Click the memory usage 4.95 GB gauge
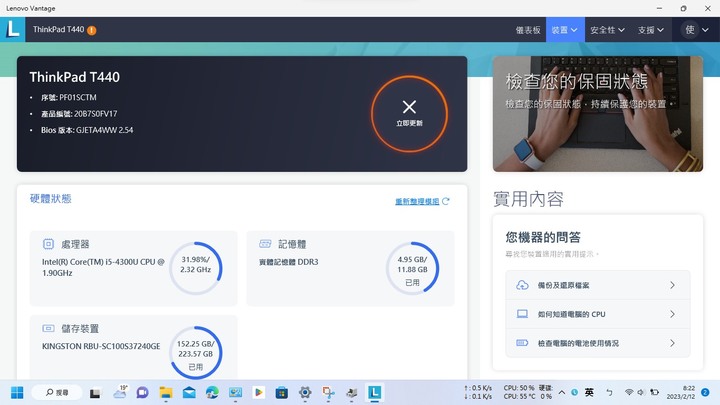 click(412, 268)
